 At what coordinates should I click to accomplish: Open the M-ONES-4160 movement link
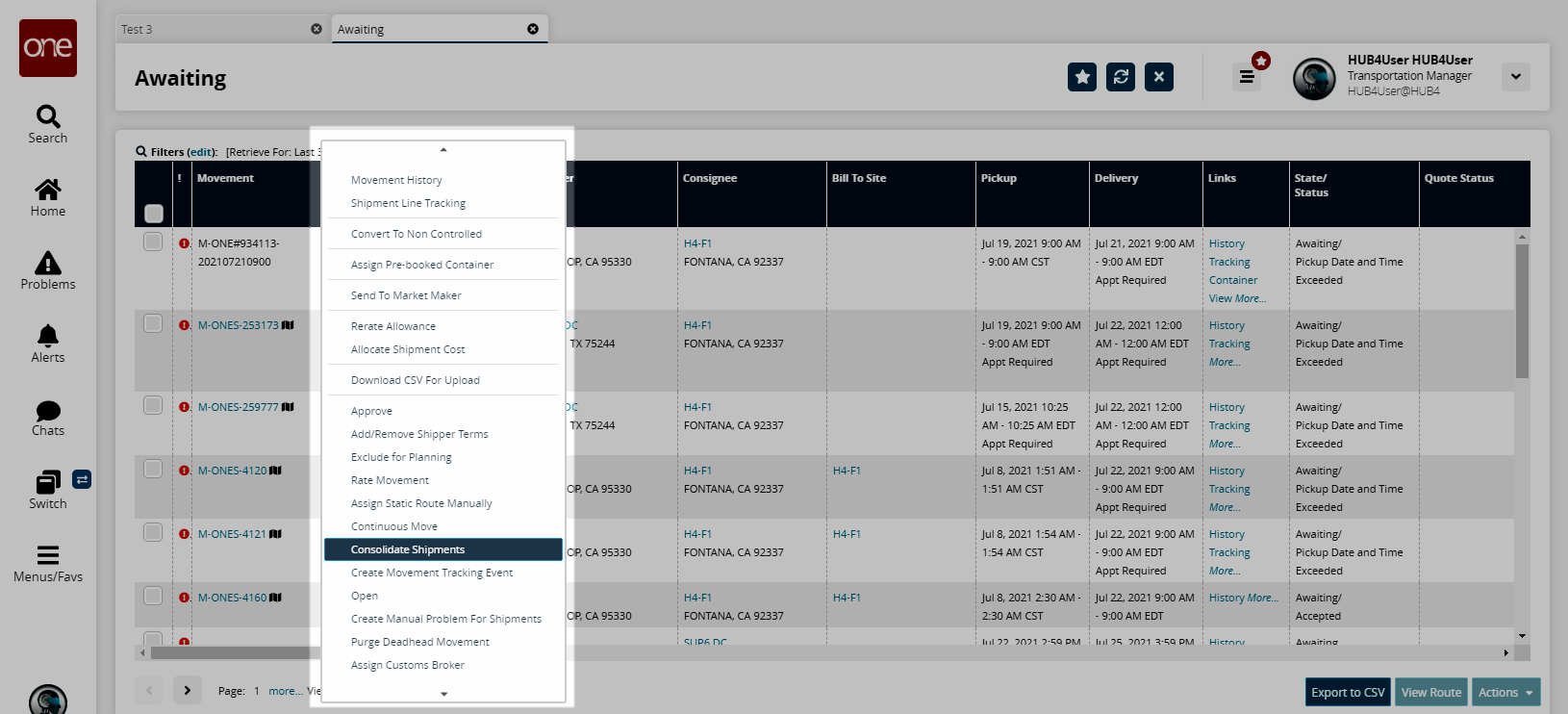click(232, 598)
